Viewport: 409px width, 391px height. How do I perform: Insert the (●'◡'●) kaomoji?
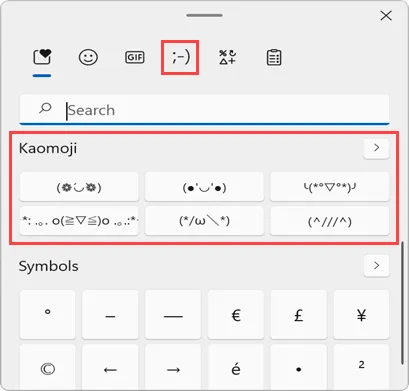(x=204, y=187)
